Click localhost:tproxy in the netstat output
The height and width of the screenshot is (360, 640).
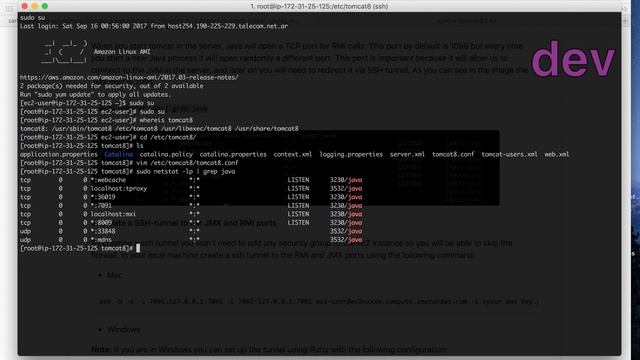pyautogui.click(x=119, y=189)
